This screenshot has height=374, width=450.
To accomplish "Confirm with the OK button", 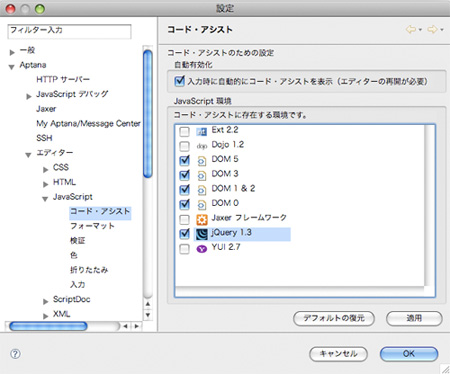I will [x=409, y=354].
